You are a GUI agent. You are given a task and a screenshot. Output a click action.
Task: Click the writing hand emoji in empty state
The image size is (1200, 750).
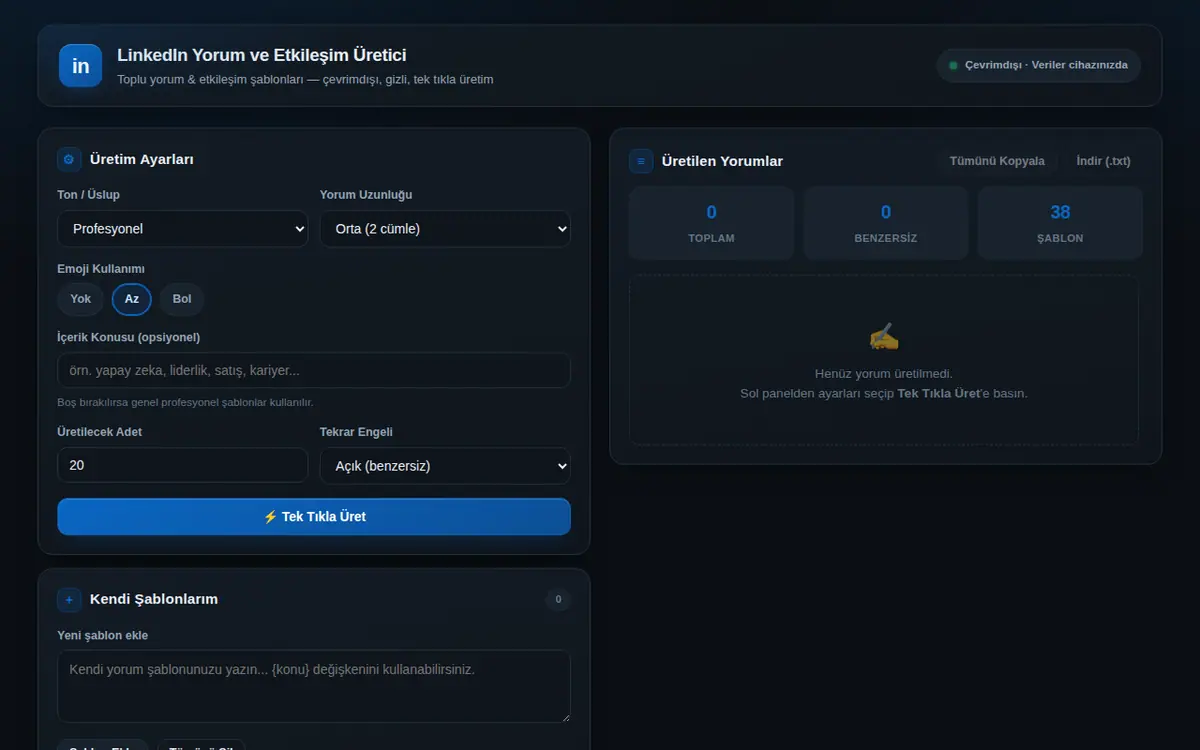pyautogui.click(x=884, y=337)
